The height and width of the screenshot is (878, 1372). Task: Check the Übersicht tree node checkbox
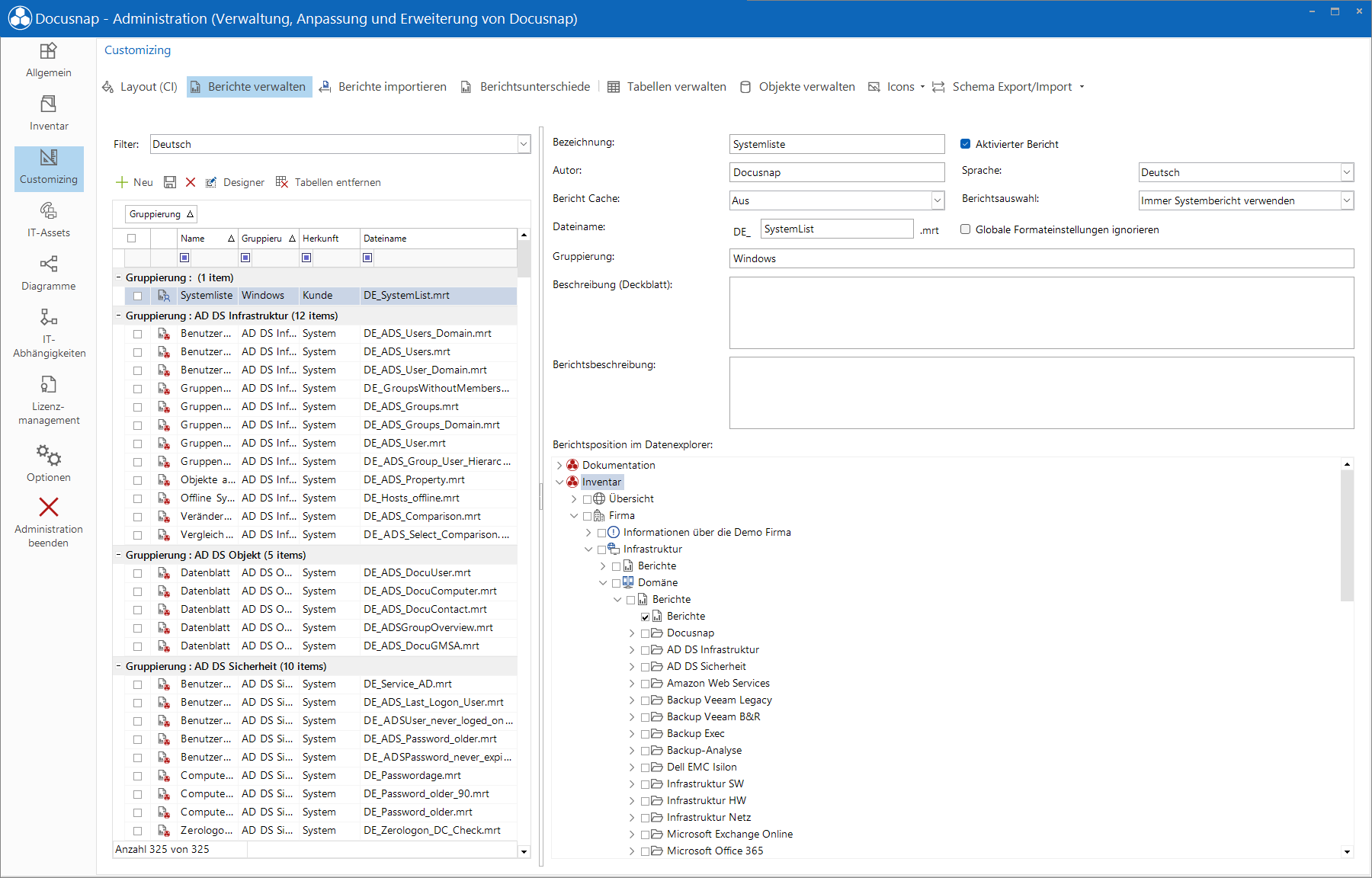[x=588, y=499]
